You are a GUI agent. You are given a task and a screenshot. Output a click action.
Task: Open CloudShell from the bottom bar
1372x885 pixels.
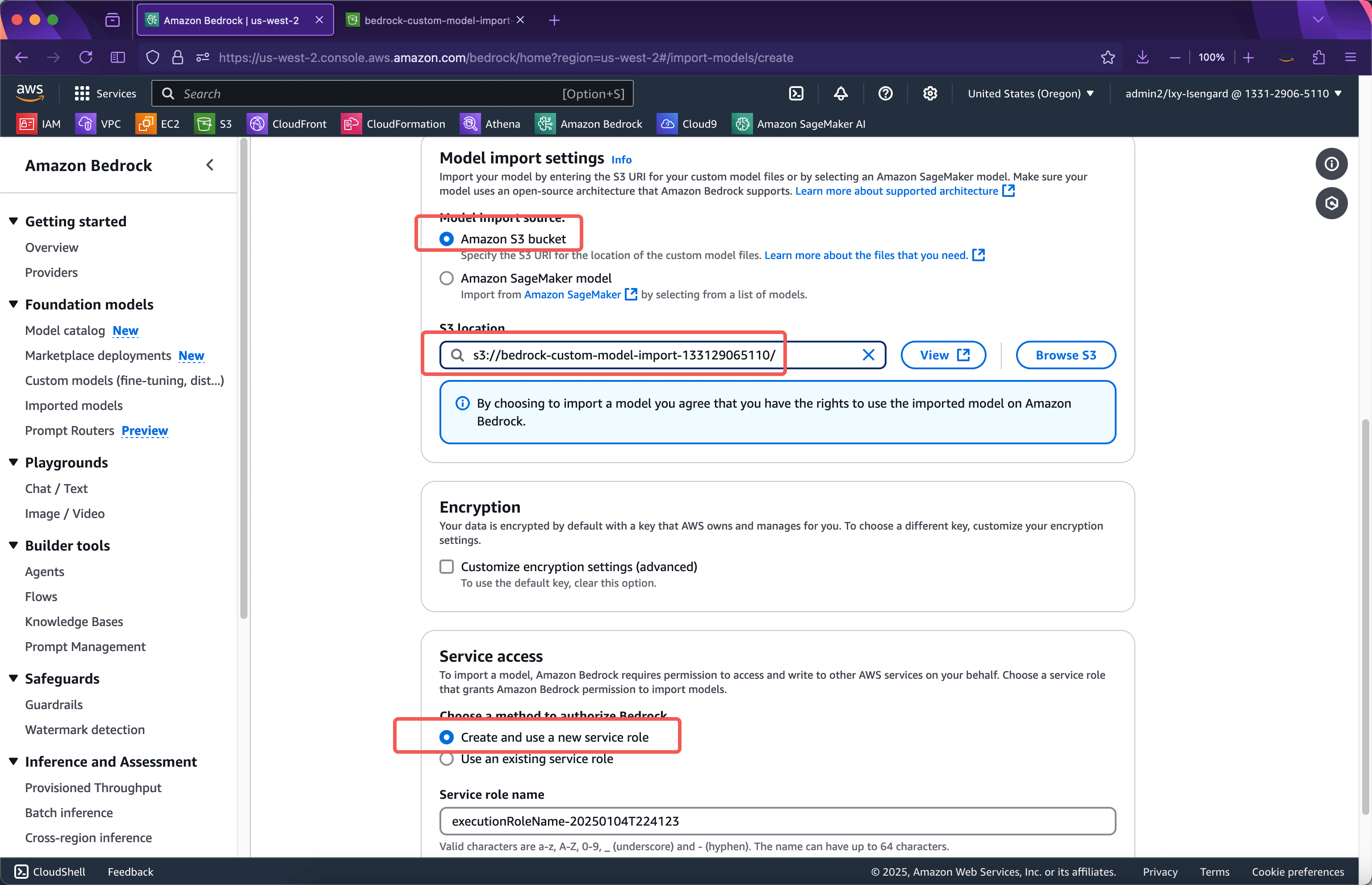click(50, 871)
